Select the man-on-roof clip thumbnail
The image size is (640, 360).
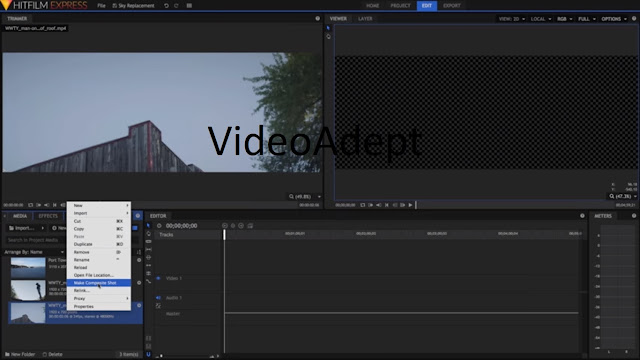(28, 290)
